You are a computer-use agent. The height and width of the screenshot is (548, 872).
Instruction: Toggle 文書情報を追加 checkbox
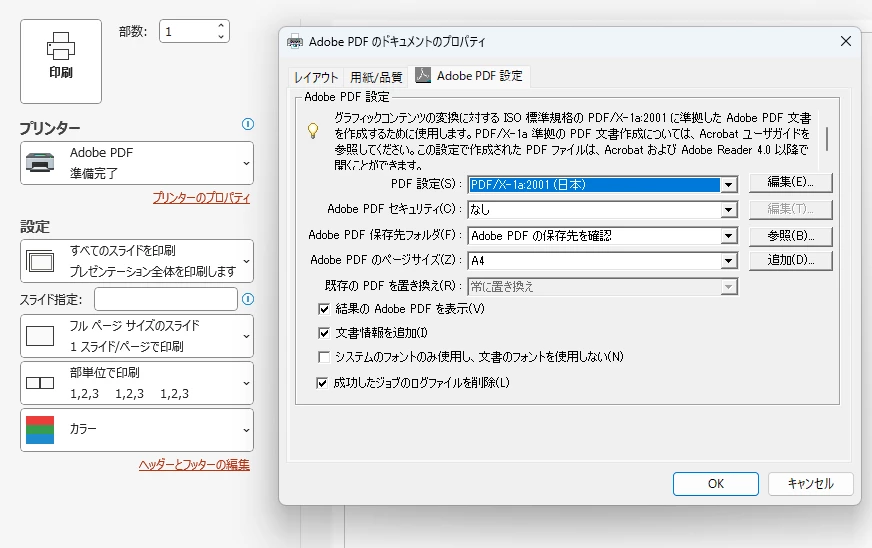[x=324, y=333]
